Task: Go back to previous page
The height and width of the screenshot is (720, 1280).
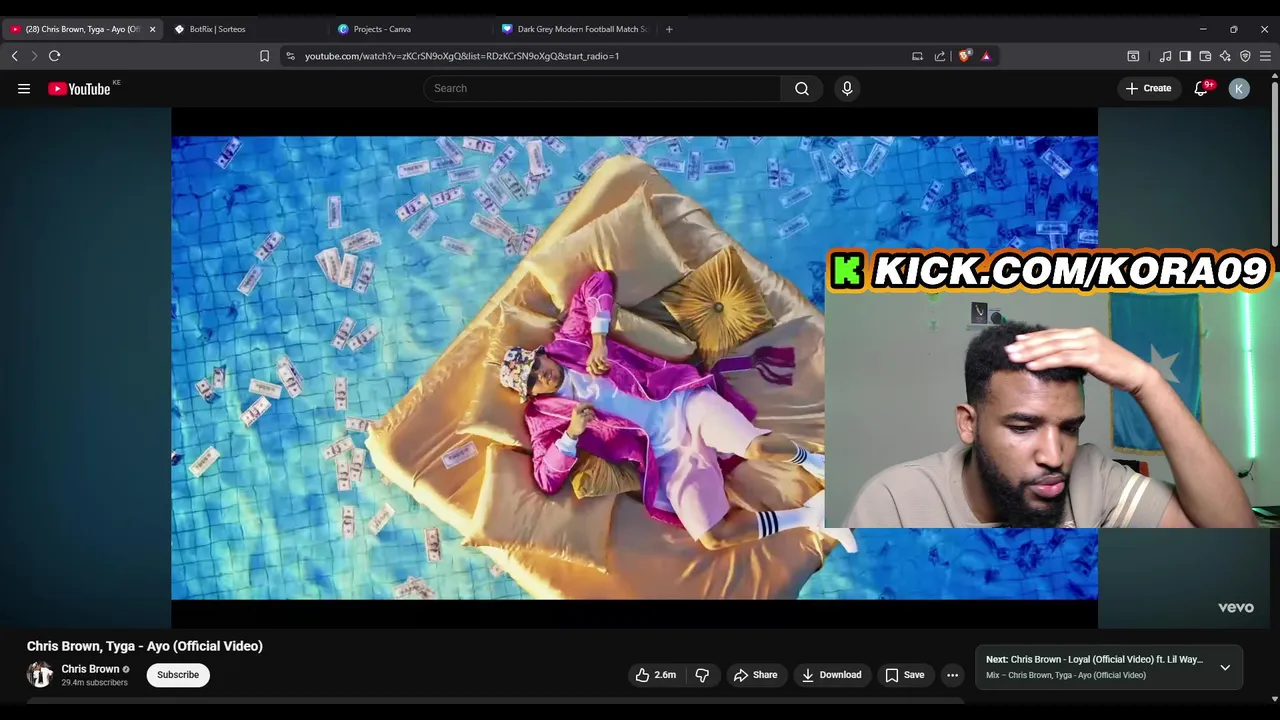Action: point(15,56)
